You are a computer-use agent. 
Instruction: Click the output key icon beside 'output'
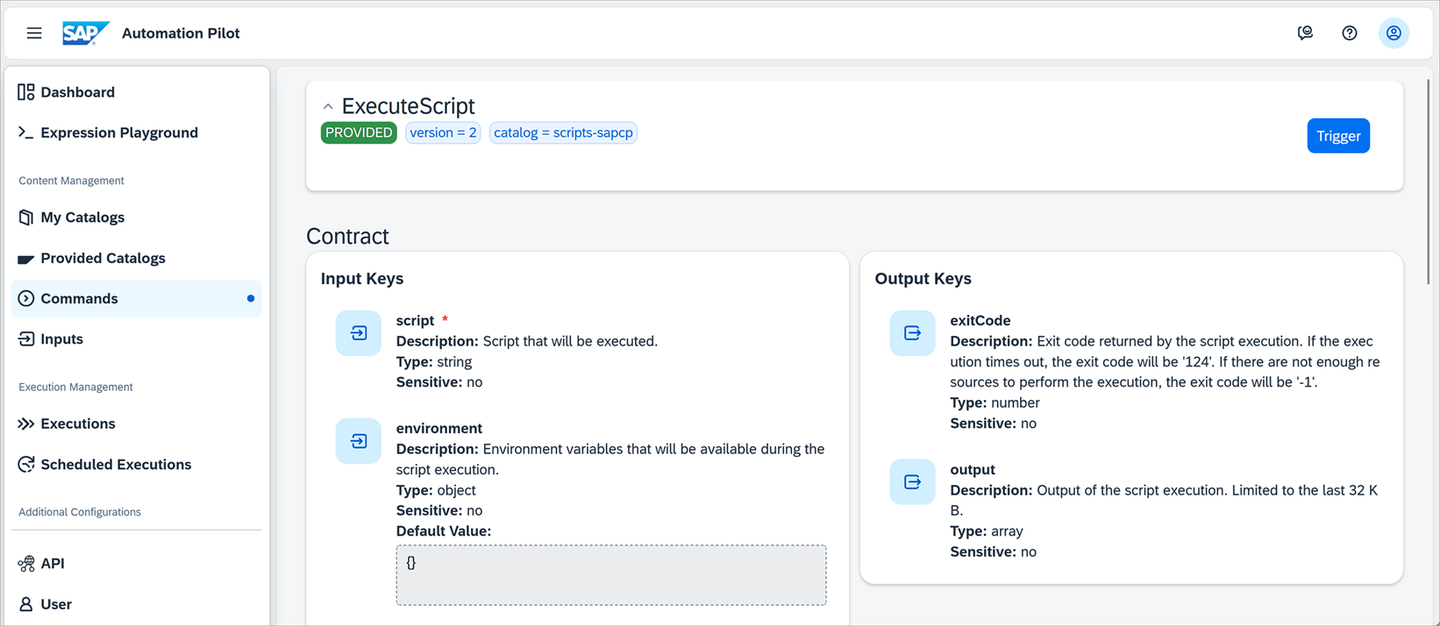(x=912, y=482)
